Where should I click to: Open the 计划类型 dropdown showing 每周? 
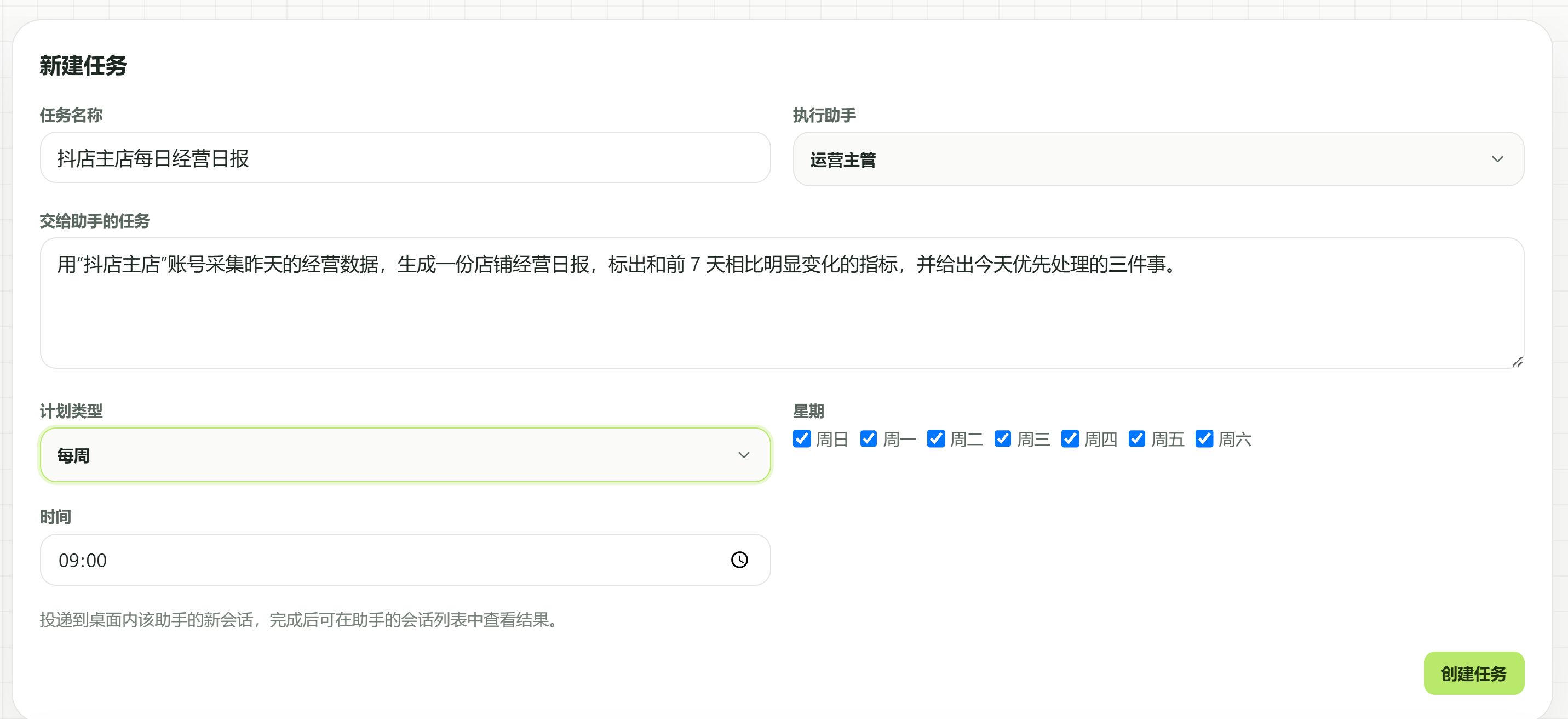(x=405, y=455)
